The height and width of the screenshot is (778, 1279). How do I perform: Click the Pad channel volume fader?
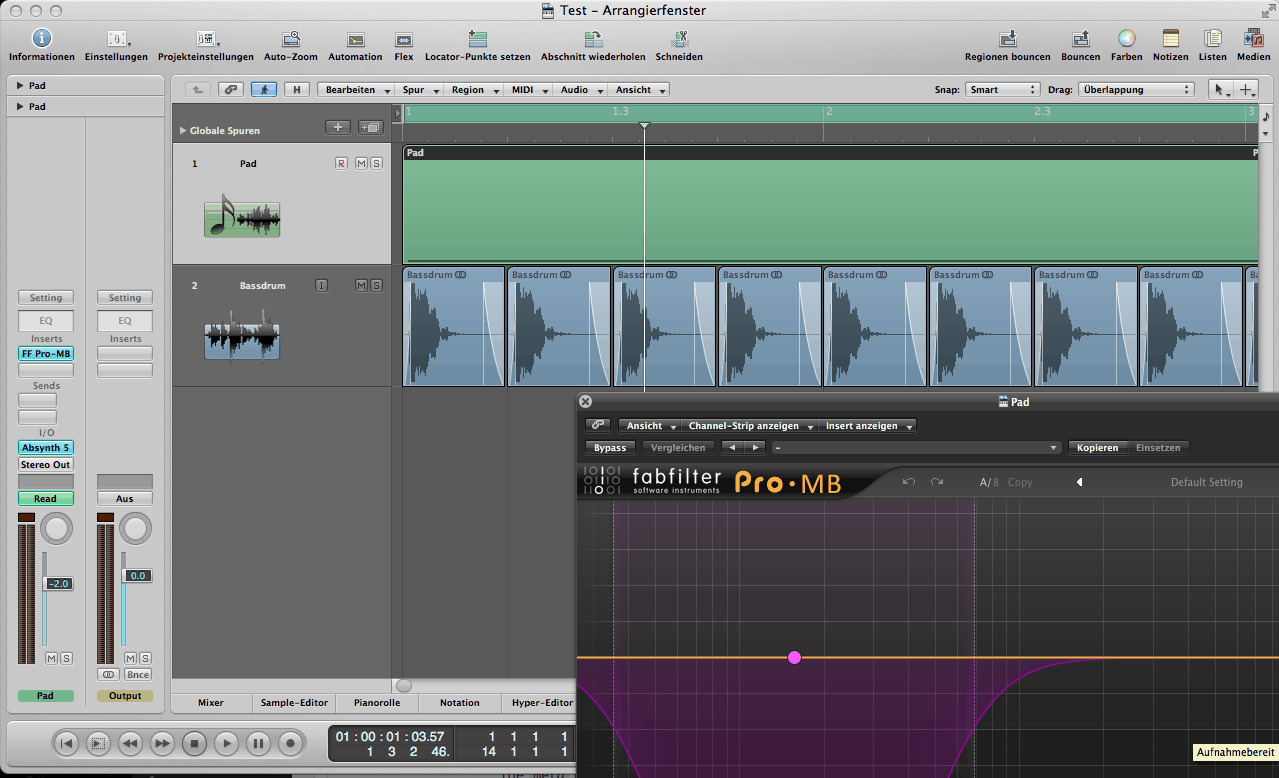coord(58,584)
